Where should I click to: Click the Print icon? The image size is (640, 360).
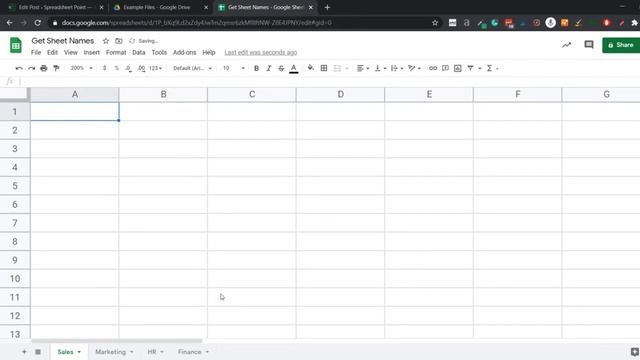44,68
